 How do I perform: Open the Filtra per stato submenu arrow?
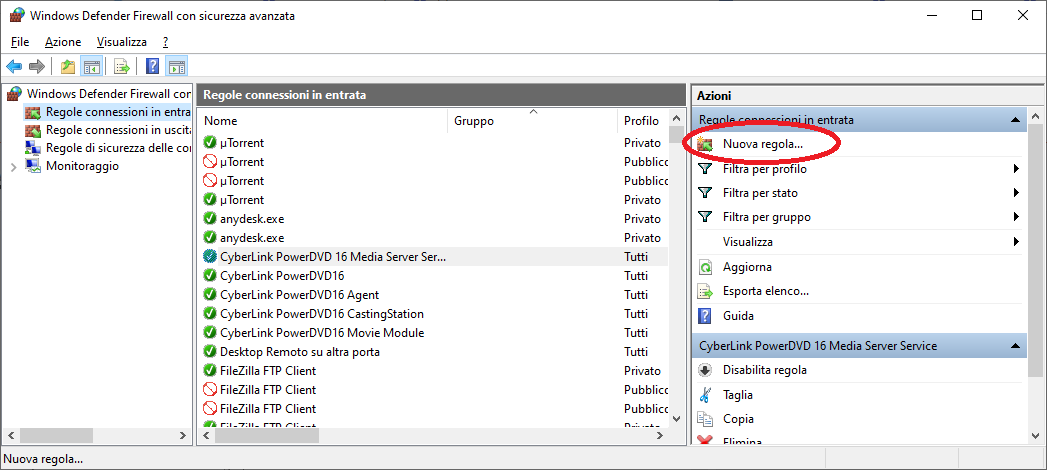click(x=1016, y=193)
